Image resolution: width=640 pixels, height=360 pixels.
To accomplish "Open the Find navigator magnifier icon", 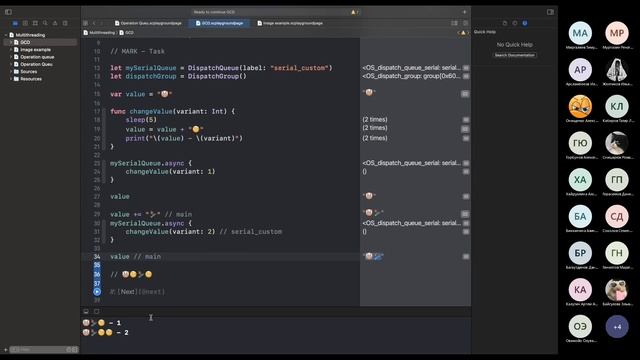I will 45,23.
